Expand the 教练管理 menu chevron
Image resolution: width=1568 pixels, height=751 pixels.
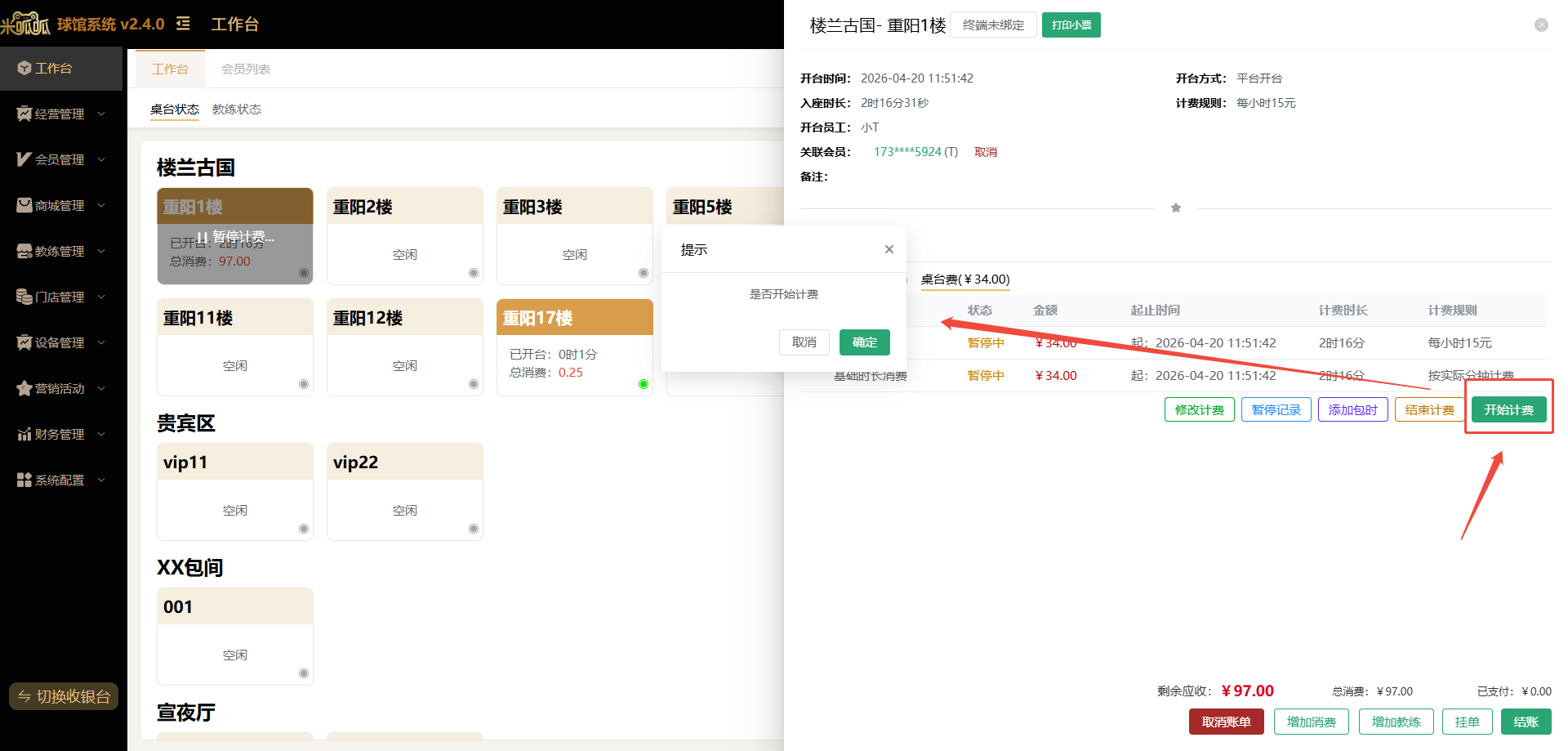point(101,251)
